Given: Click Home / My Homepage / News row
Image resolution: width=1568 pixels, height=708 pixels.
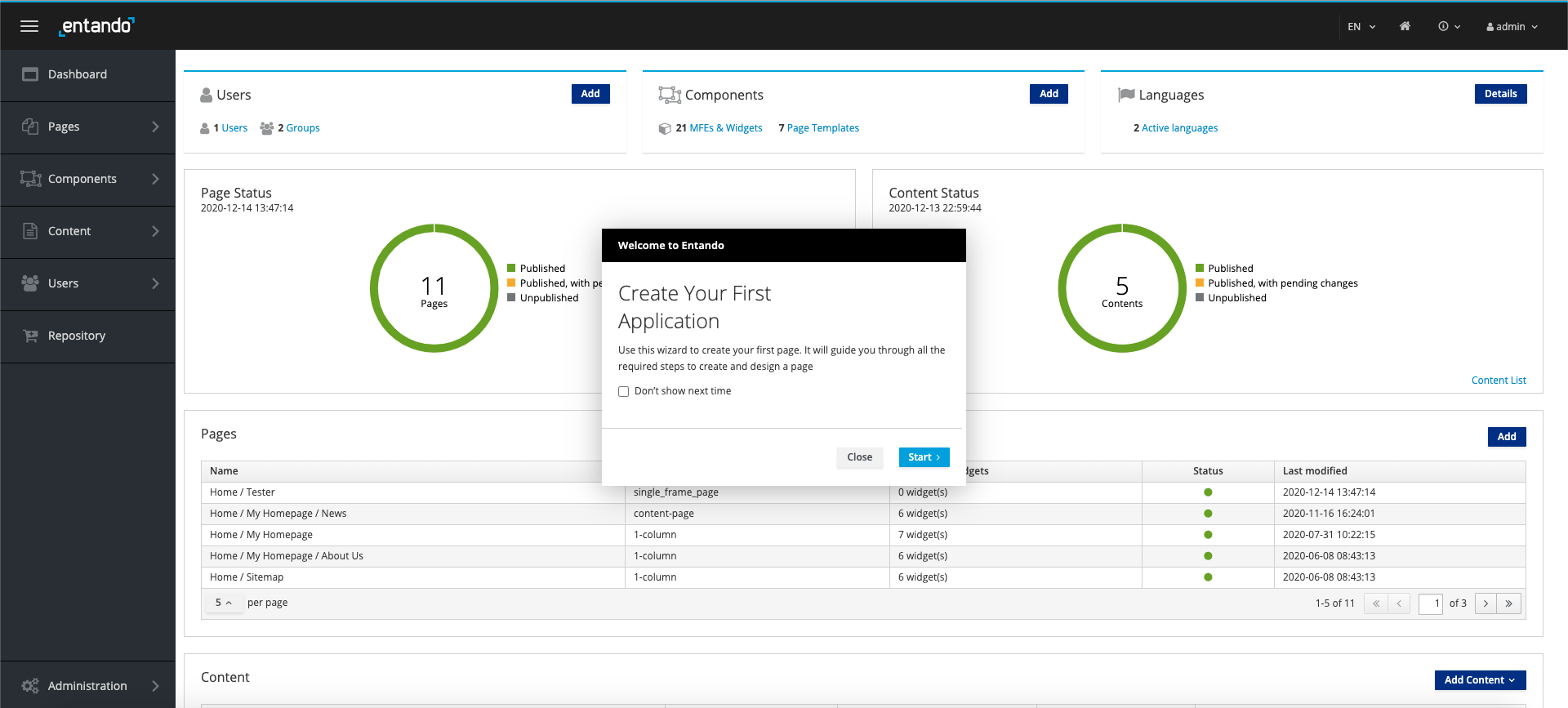Looking at the screenshot, I should (278, 514).
